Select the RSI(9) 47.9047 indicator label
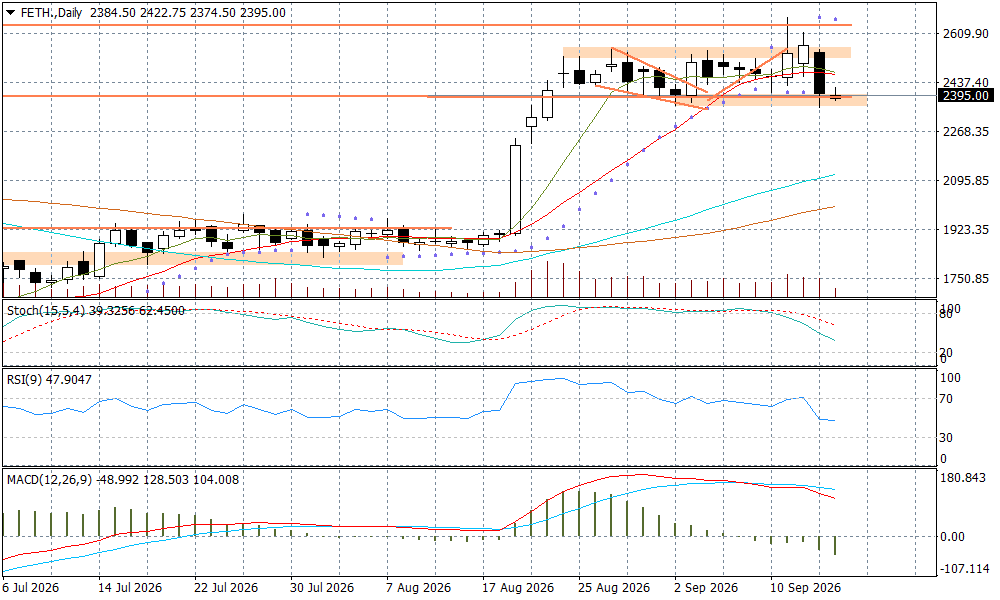The image size is (1000, 600). point(49,380)
